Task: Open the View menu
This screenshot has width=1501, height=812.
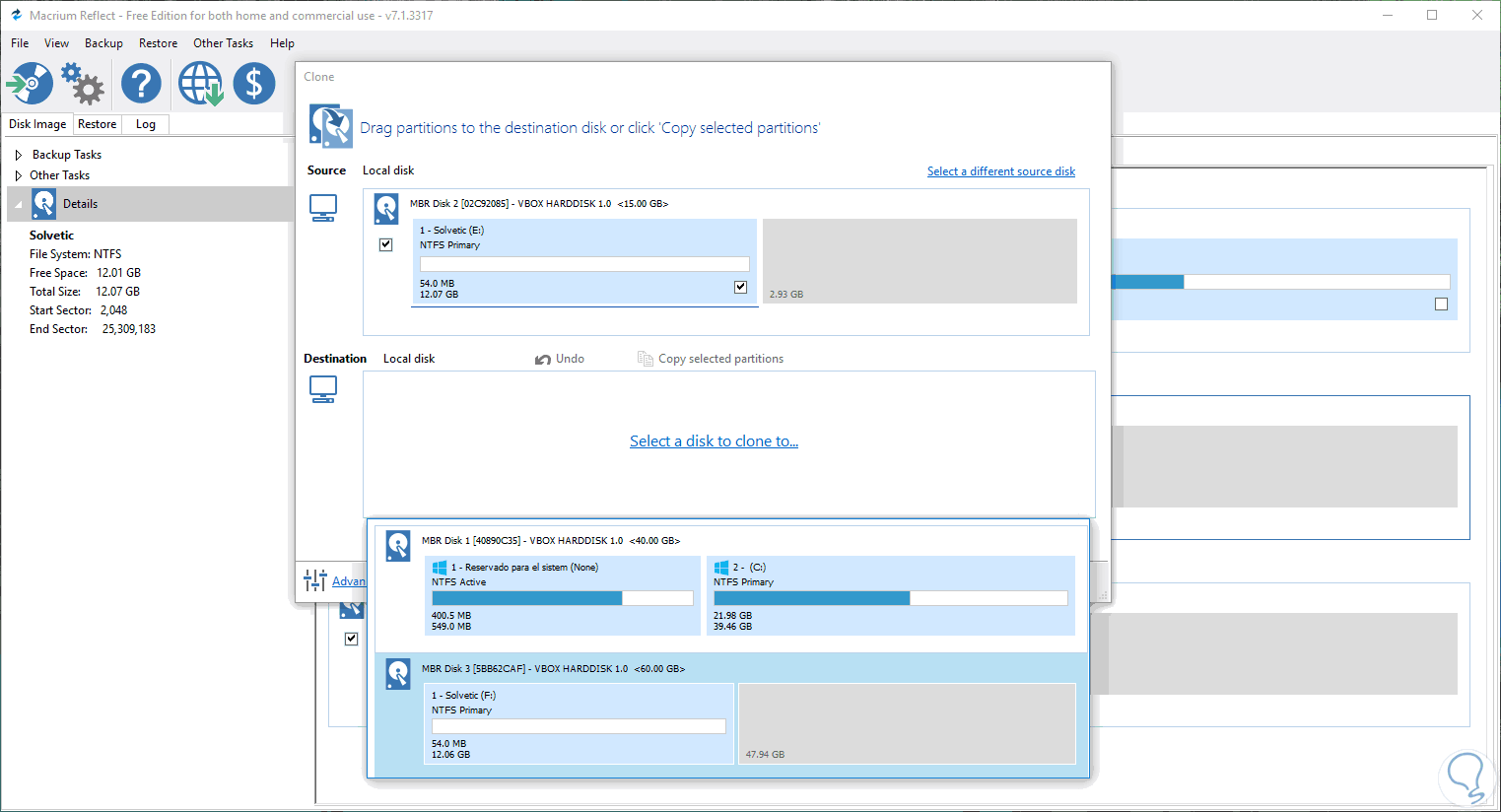Action: coord(56,43)
